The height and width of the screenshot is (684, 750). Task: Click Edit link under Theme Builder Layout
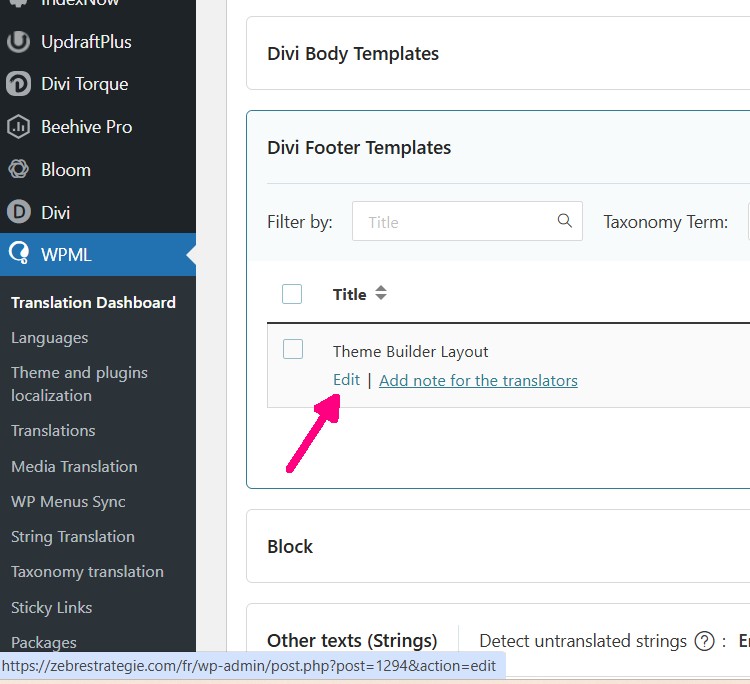346,380
